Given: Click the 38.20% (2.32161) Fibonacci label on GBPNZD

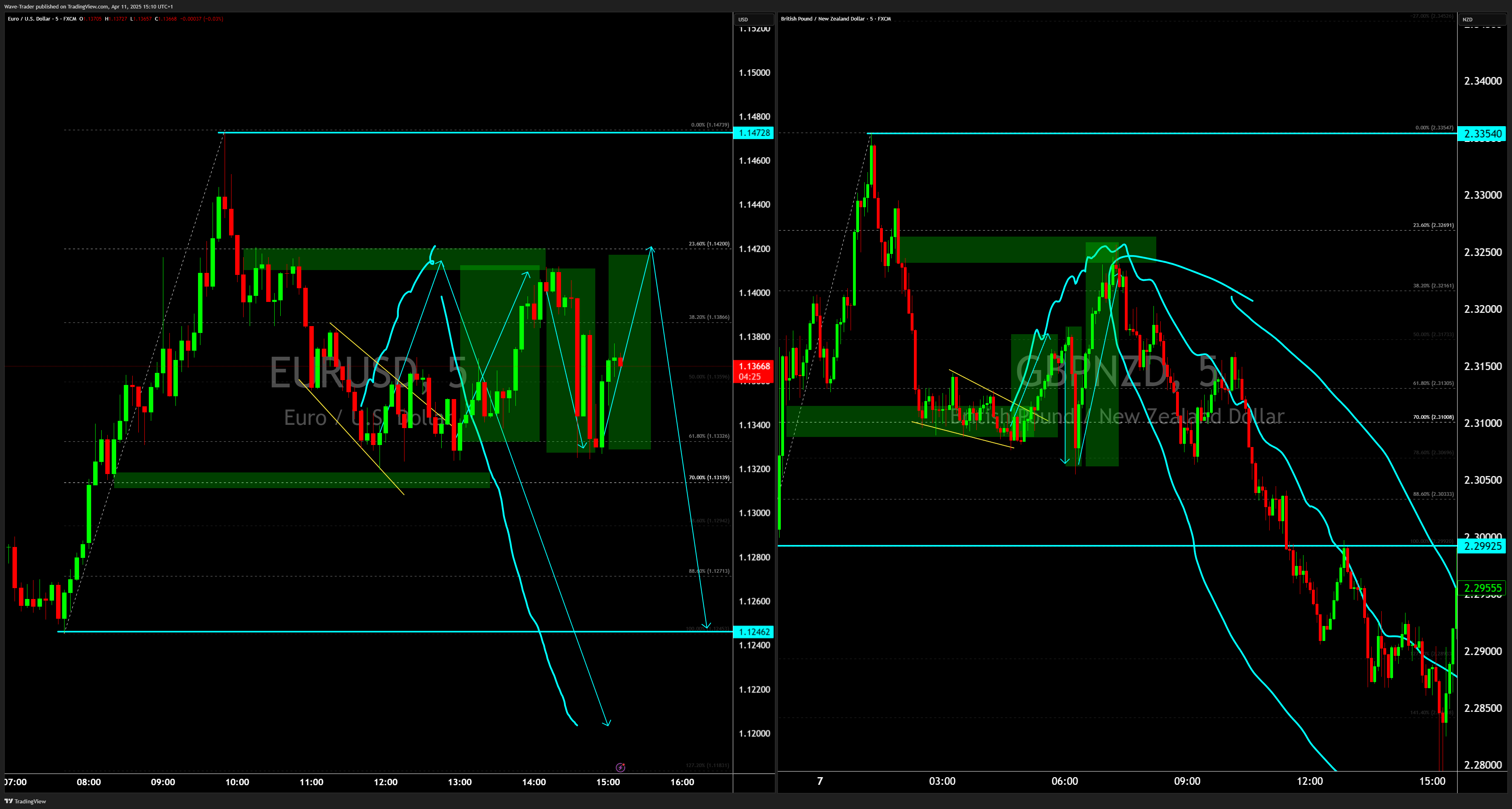Looking at the screenshot, I should [1433, 286].
